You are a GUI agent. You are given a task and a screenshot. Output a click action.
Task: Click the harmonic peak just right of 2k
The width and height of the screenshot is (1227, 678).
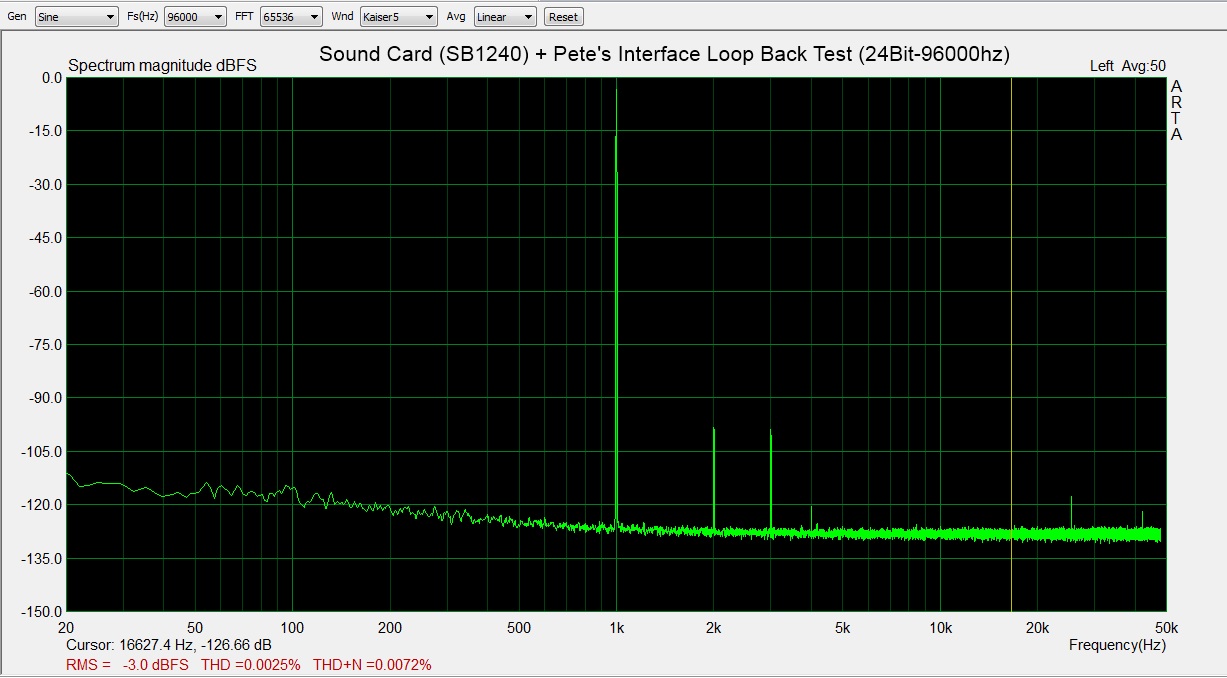click(x=770, y=480)
